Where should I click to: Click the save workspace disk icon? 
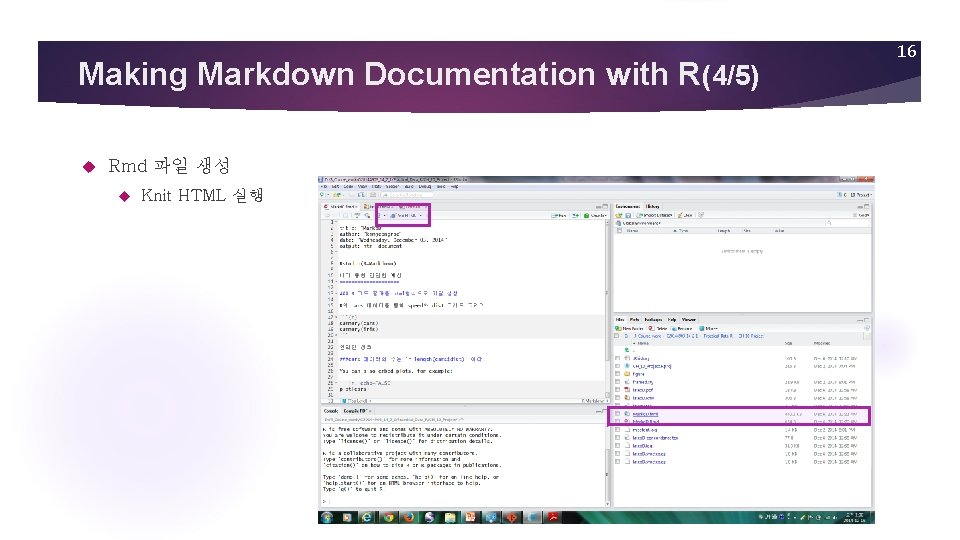(628, 216)
